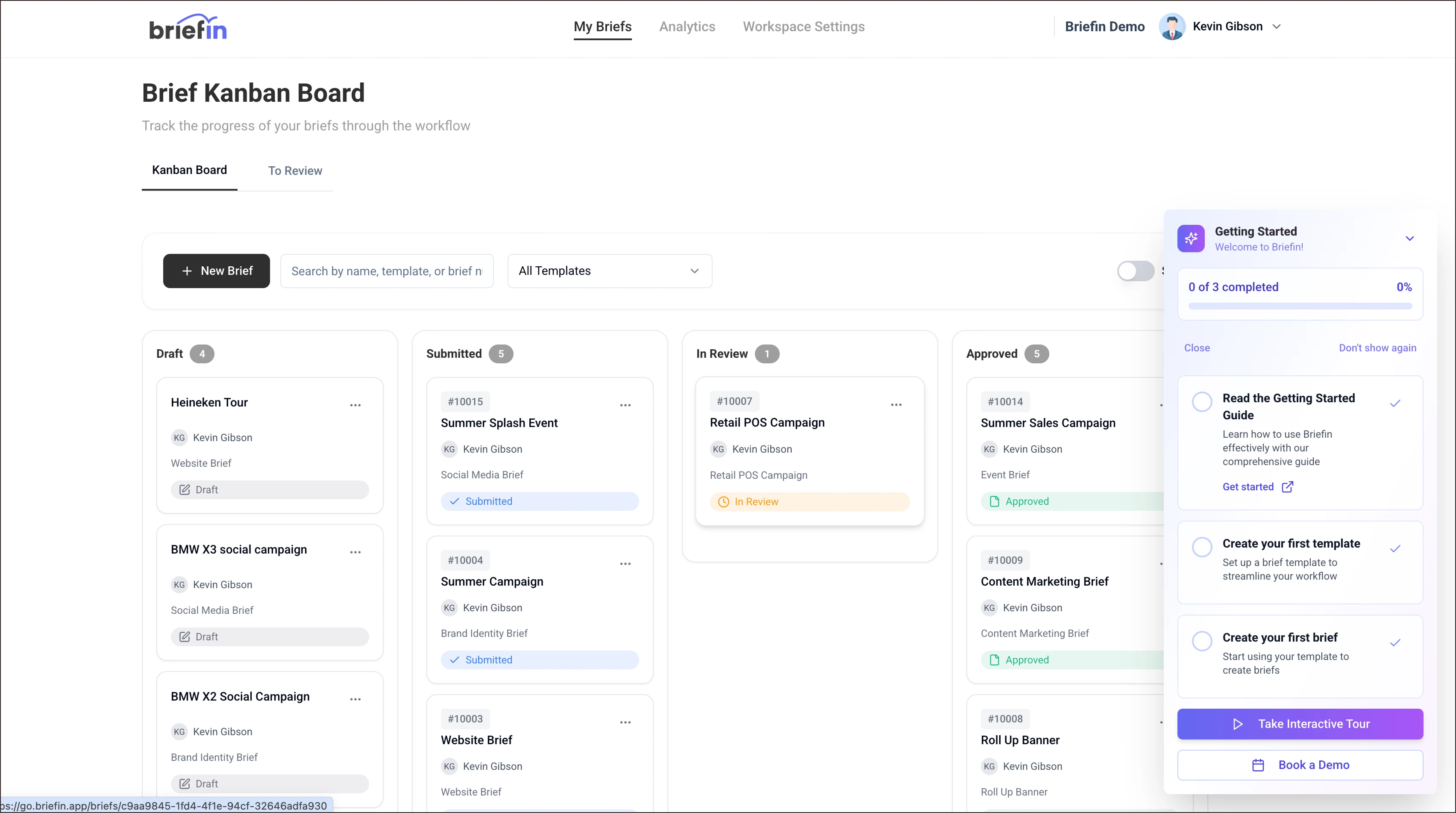The width and height of the screenshot is (1456, 813).
Task: Open the All Templates dropdown
Action: (609, 271)
